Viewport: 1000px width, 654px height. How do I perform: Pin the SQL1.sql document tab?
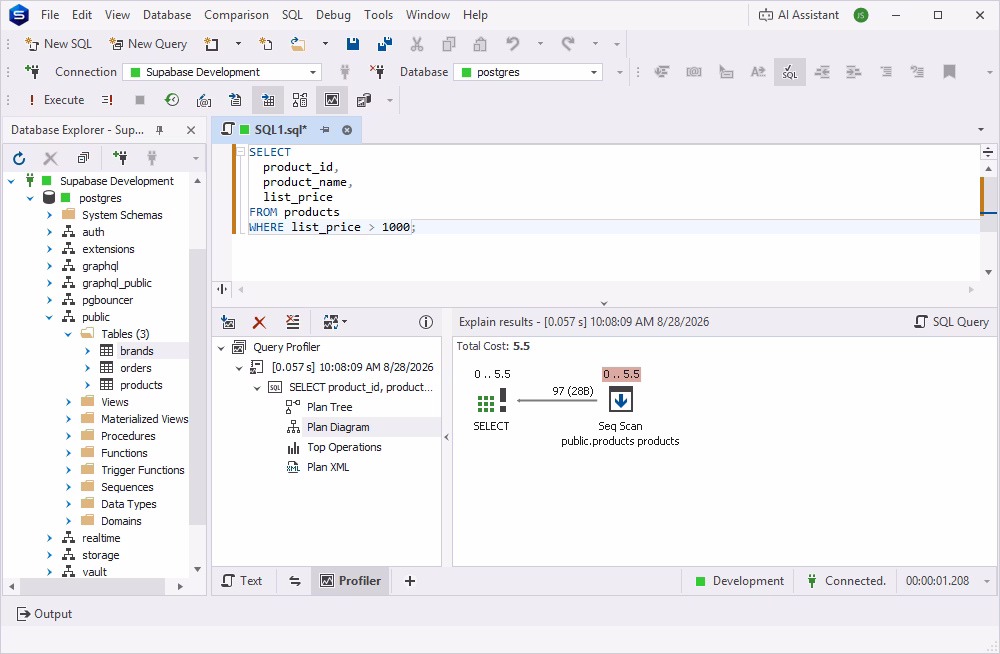[325, 130]
